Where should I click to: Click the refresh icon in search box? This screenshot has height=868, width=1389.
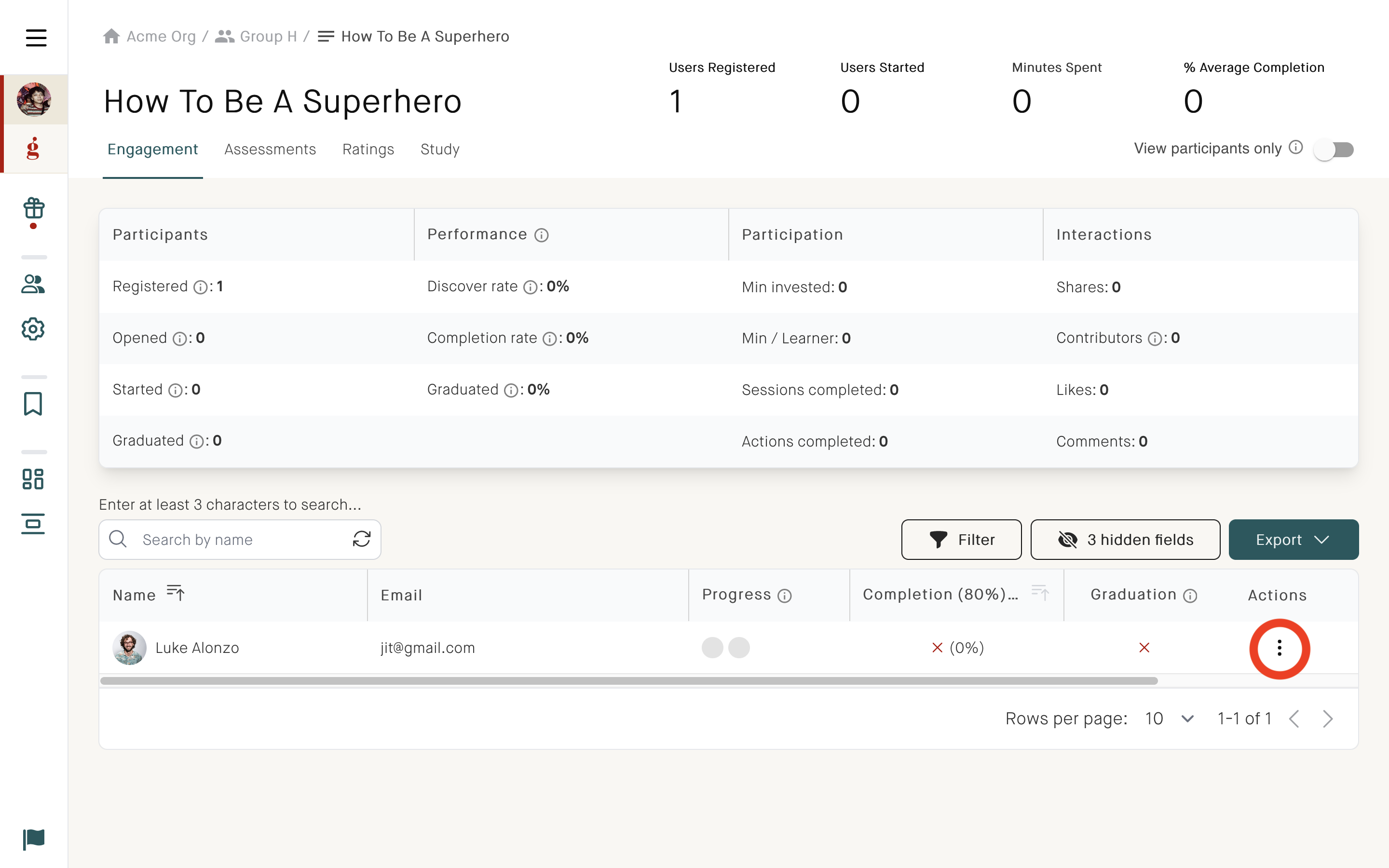tap(362, 539)
